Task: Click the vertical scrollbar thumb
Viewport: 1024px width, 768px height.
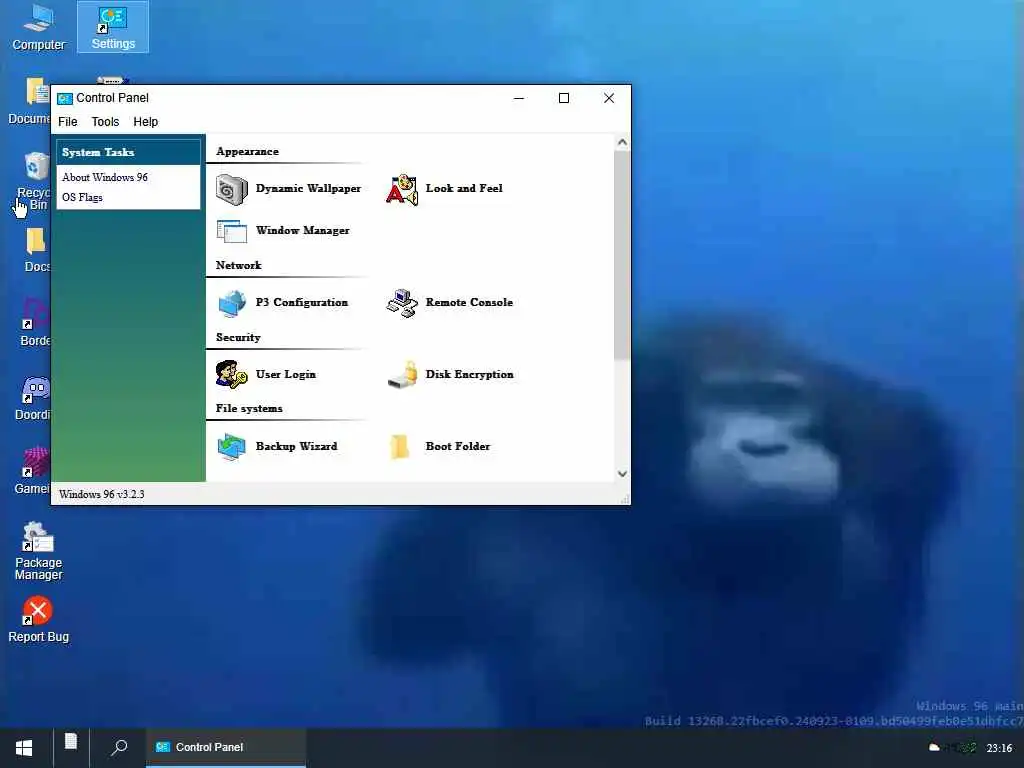Action: pyautogui.click(x=622, y=256)
